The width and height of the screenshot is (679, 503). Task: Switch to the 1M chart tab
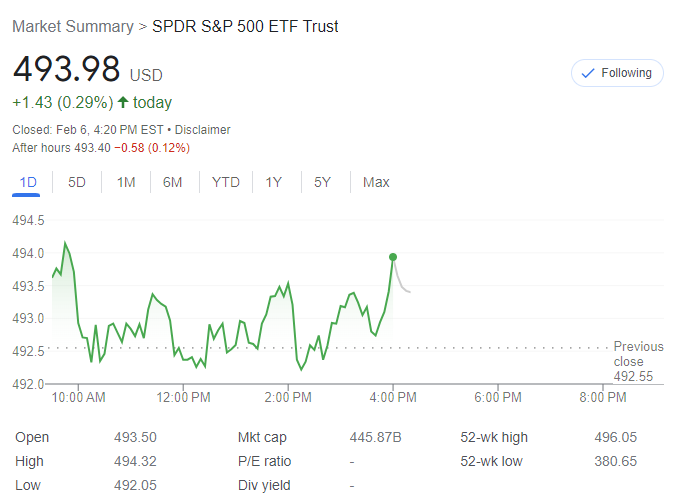126,182
